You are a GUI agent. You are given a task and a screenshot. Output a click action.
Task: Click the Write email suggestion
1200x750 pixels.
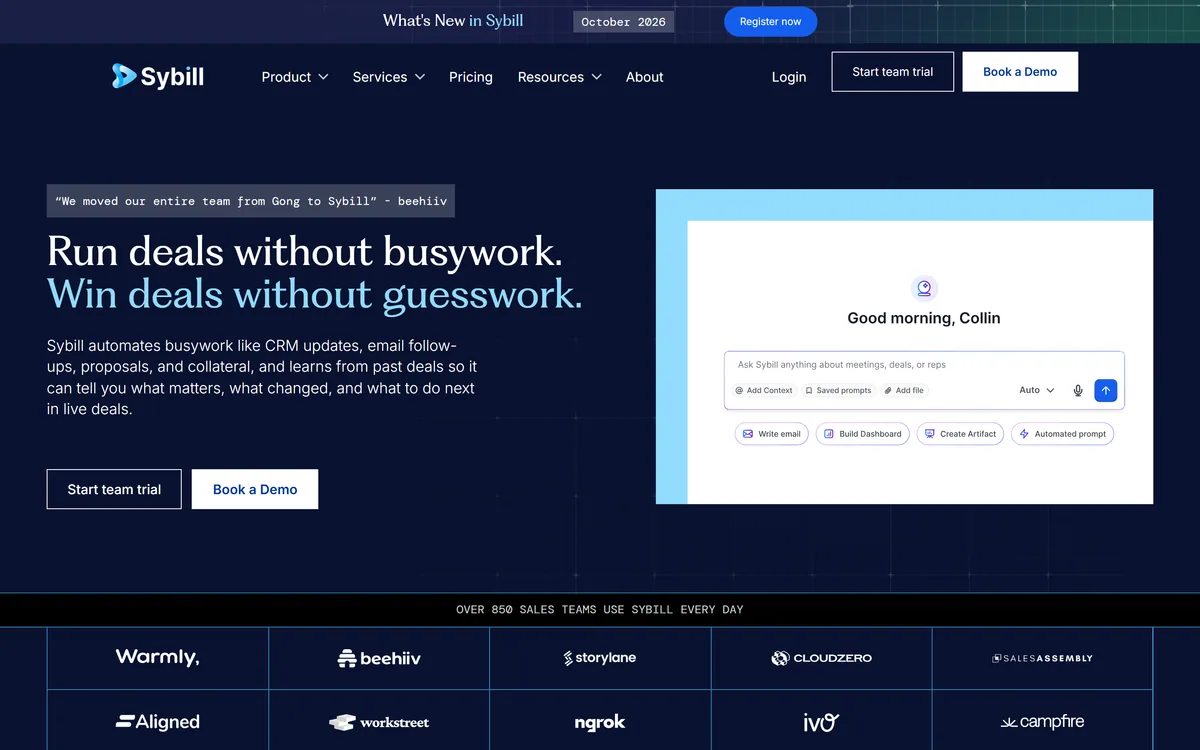[771, 434]
